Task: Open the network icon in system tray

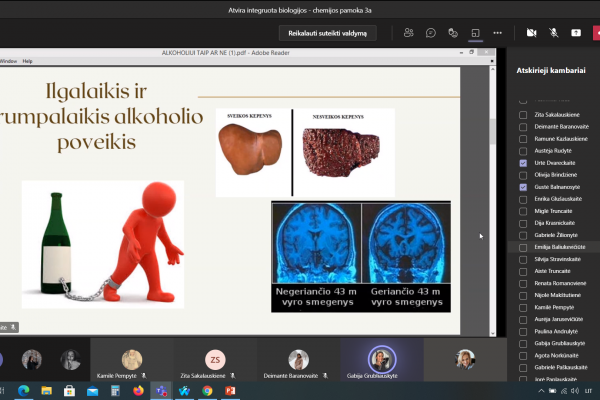Action: [564, 391]
